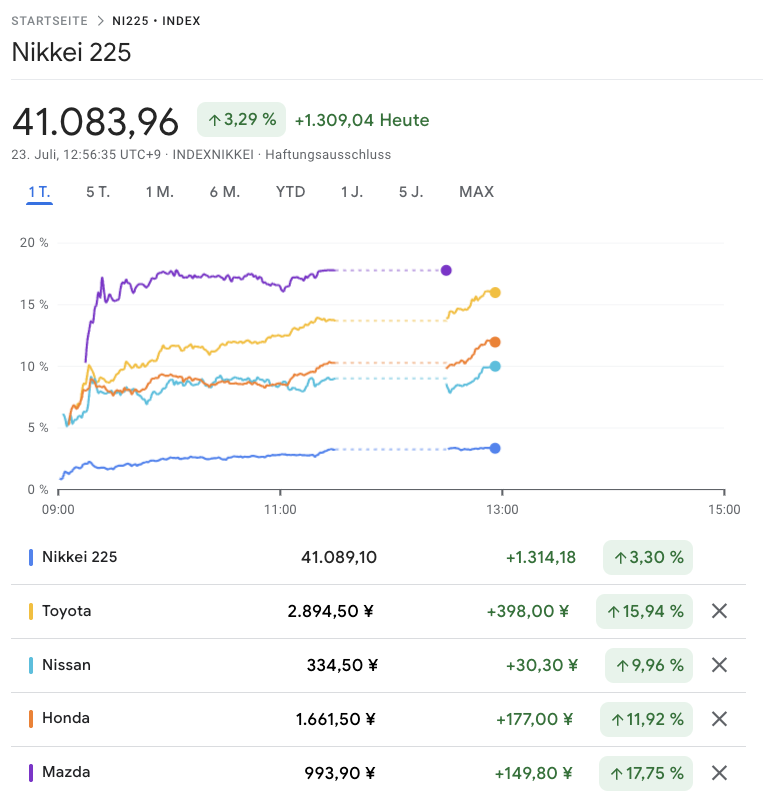
Task: Click the Nikkei value 41.089,10
Action: tap(339, 557)
